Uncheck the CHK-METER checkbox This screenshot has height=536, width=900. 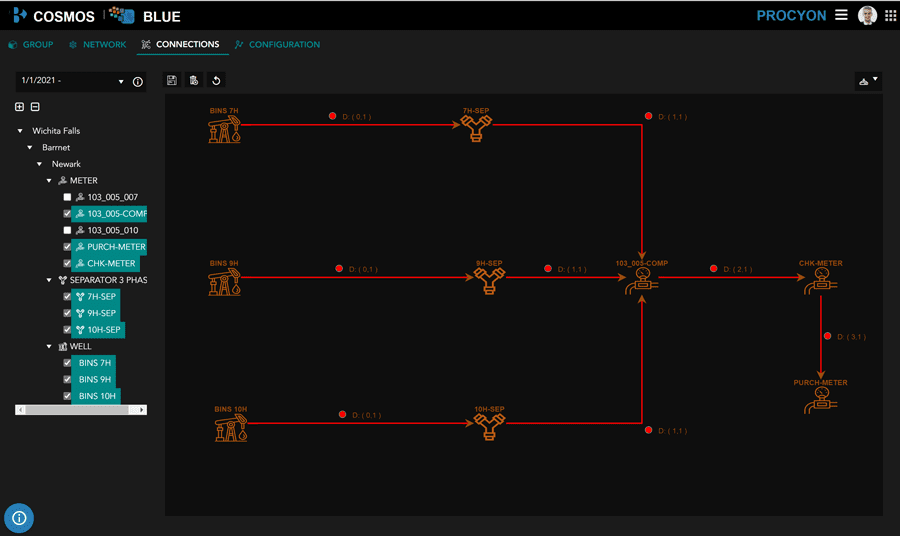(x=67, y=263)
